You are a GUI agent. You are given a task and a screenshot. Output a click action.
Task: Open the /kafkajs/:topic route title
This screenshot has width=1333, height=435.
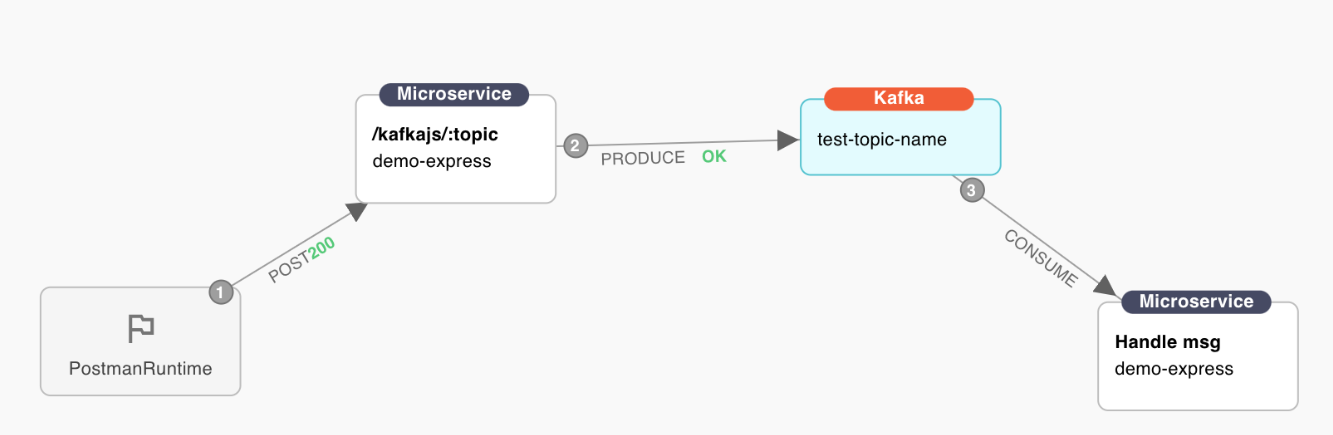[435, 134]
